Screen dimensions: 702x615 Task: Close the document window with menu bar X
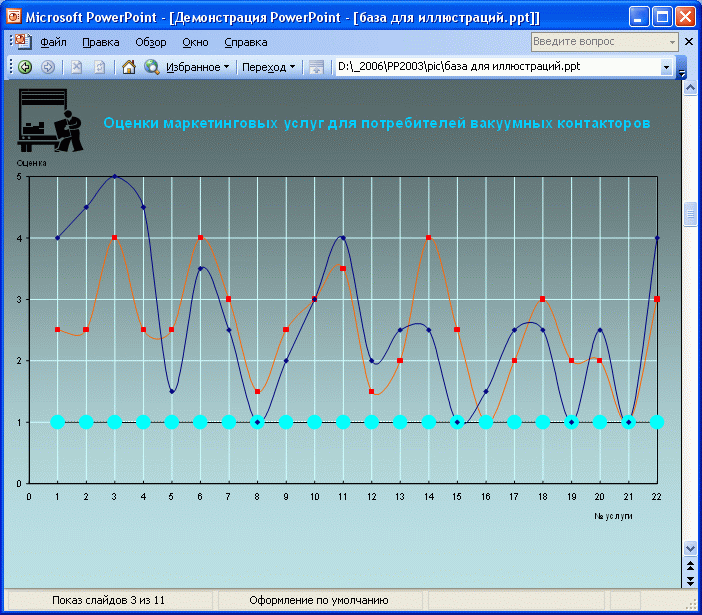[689, 42]
